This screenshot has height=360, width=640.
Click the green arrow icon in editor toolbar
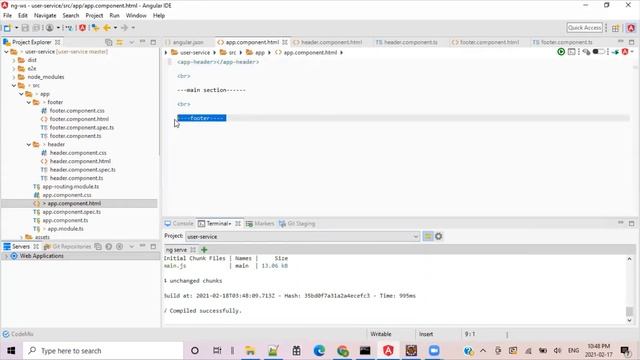pyautogui.click(x=616, y=52)
